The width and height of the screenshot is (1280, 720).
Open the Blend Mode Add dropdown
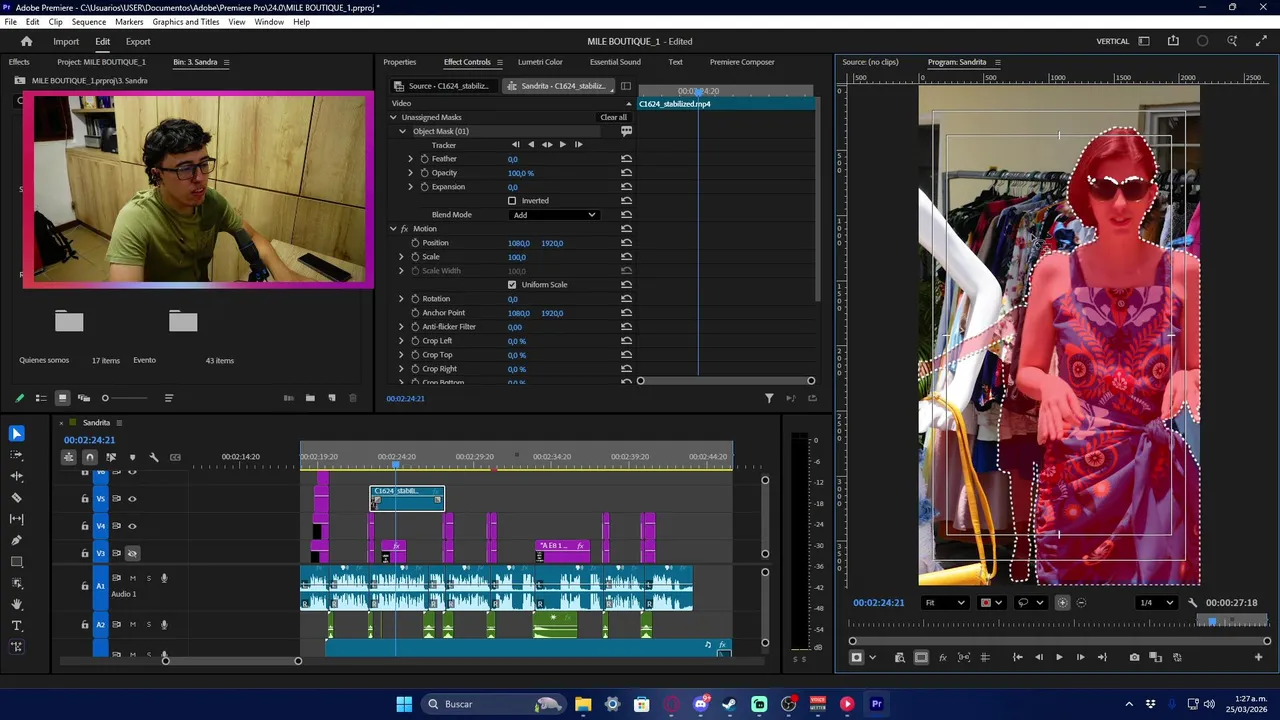[x=554, y=215]
